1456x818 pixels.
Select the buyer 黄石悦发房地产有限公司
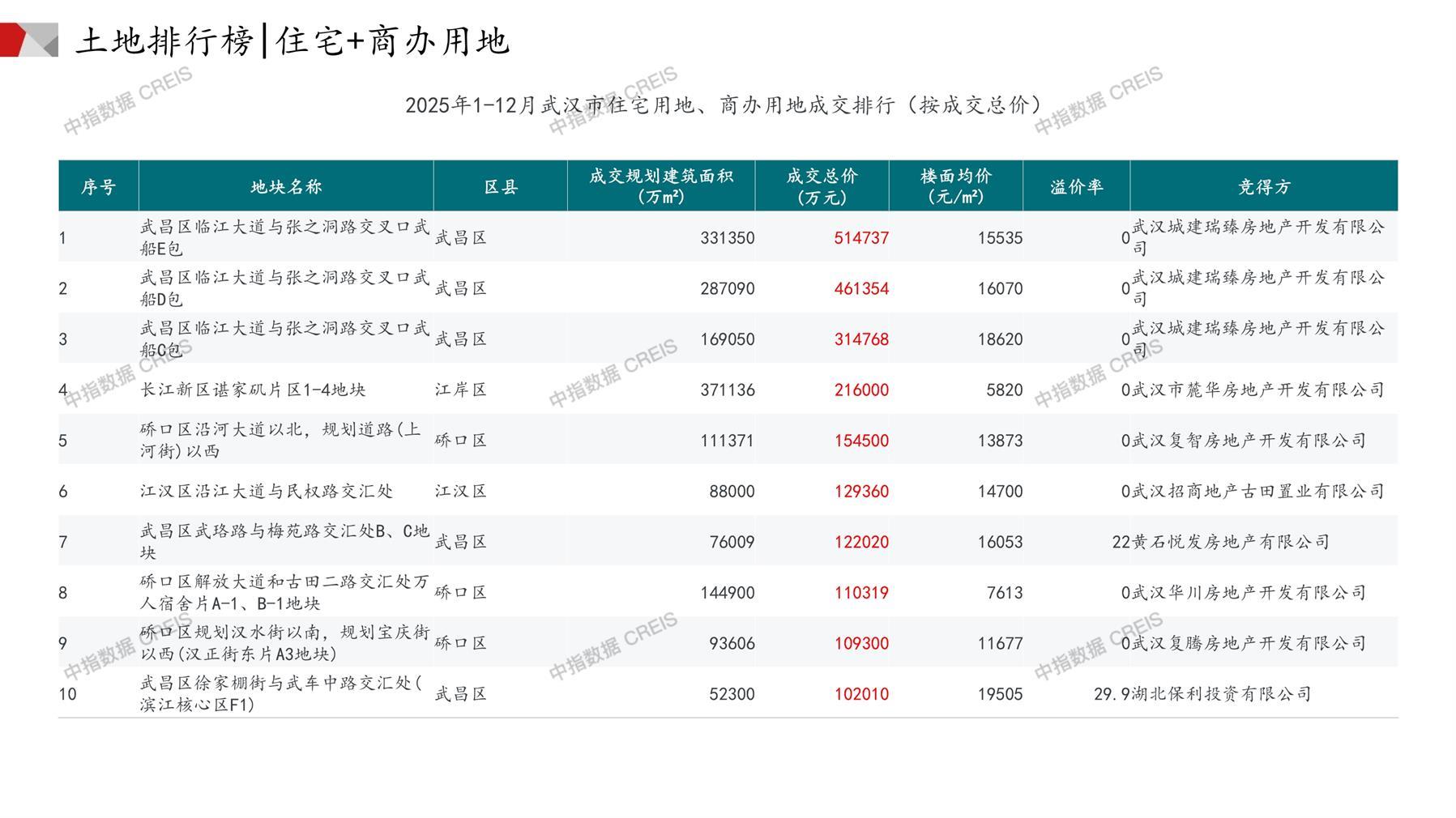pyautogui.click(x=1230, y=542)
